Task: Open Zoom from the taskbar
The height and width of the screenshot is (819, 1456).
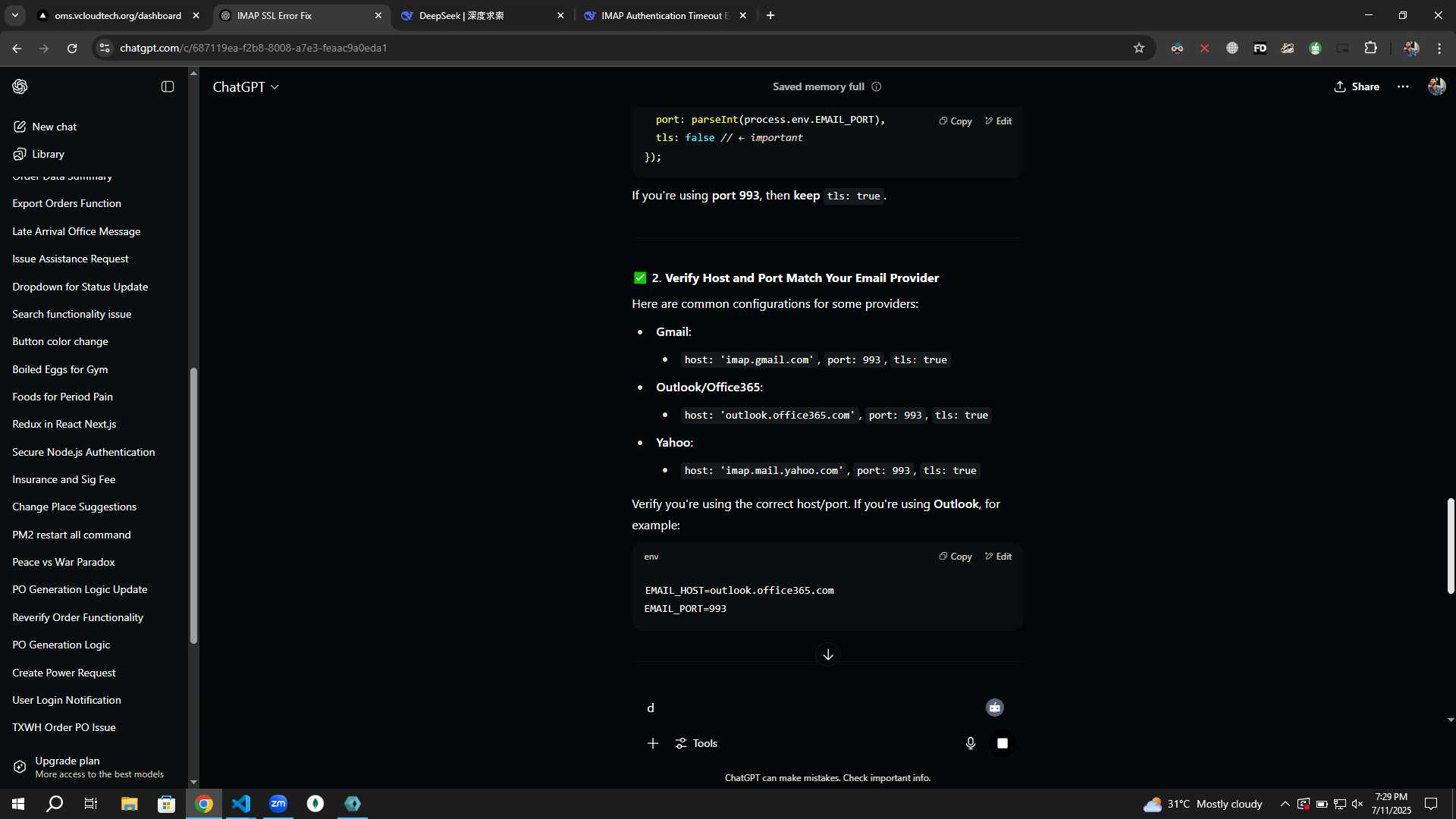Action: (x=278, y=804)
